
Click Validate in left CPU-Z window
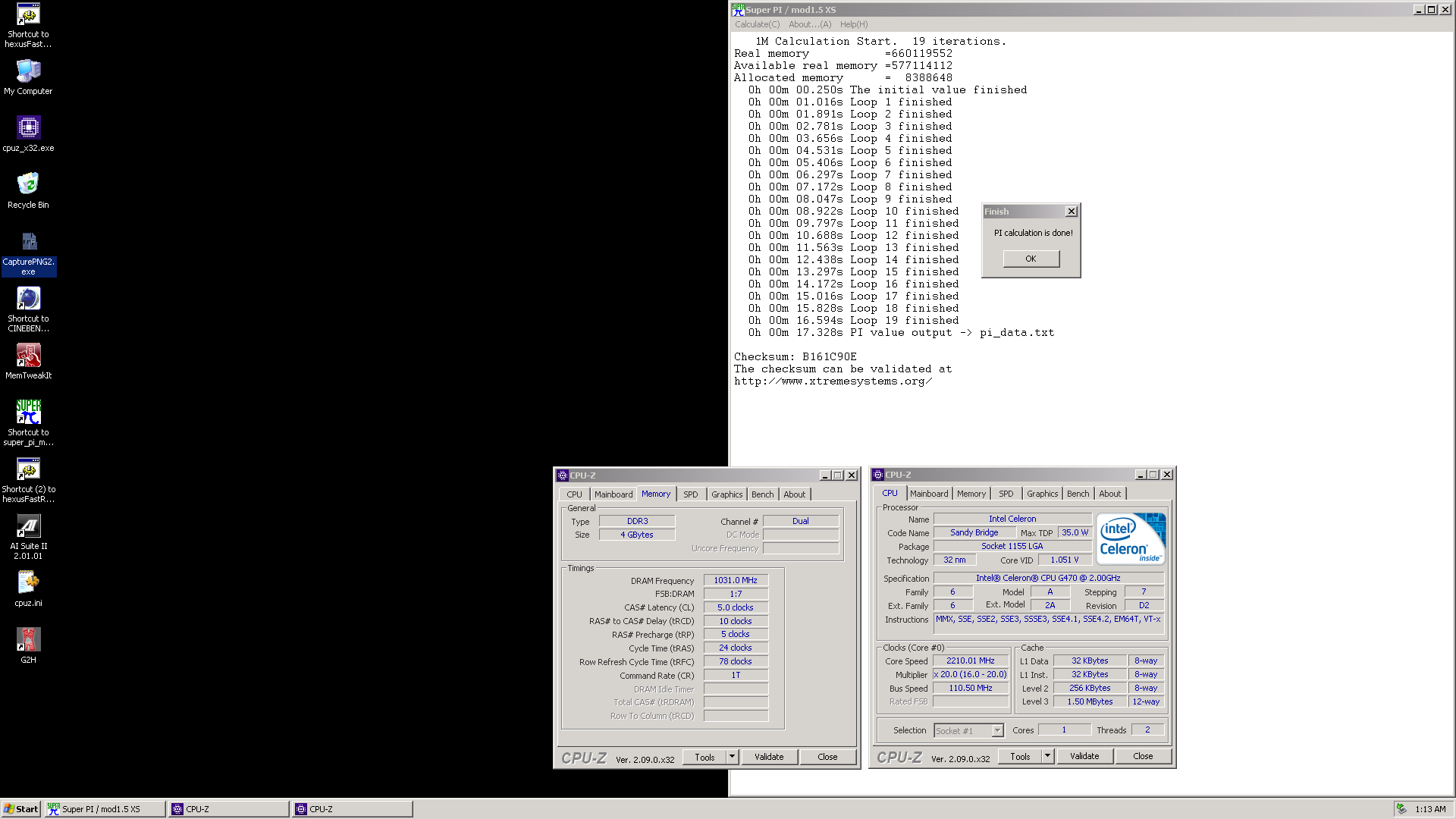click(x=769, y=757)
